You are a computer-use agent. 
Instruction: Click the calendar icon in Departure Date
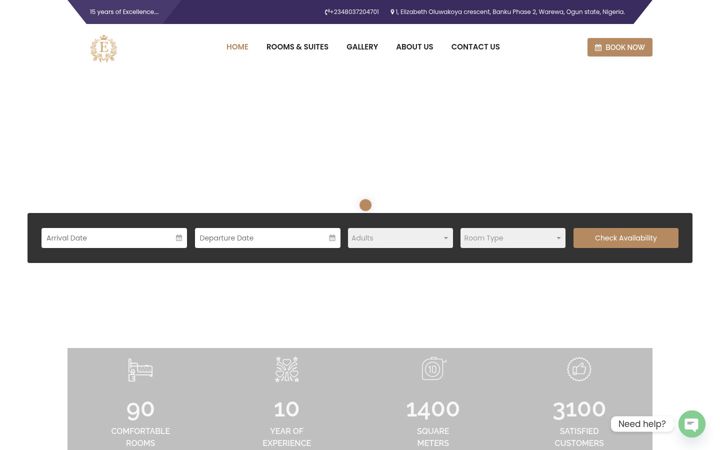332,238
